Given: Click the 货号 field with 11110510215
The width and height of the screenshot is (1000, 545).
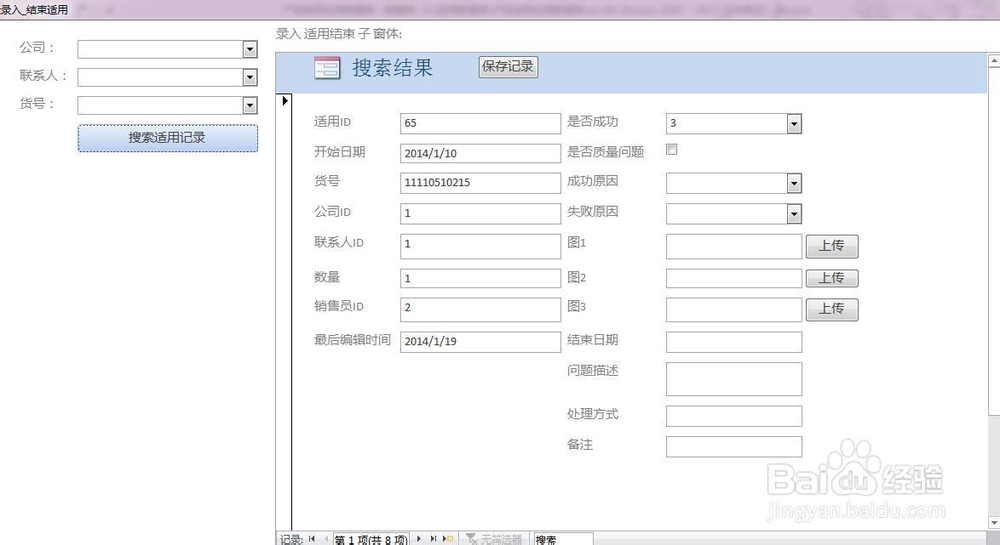Looking at the screenshot, I should 480,183.
